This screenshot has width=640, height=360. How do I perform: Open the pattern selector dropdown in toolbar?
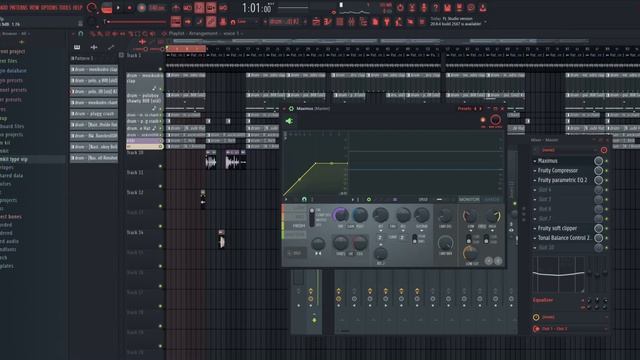coord(284,21)
